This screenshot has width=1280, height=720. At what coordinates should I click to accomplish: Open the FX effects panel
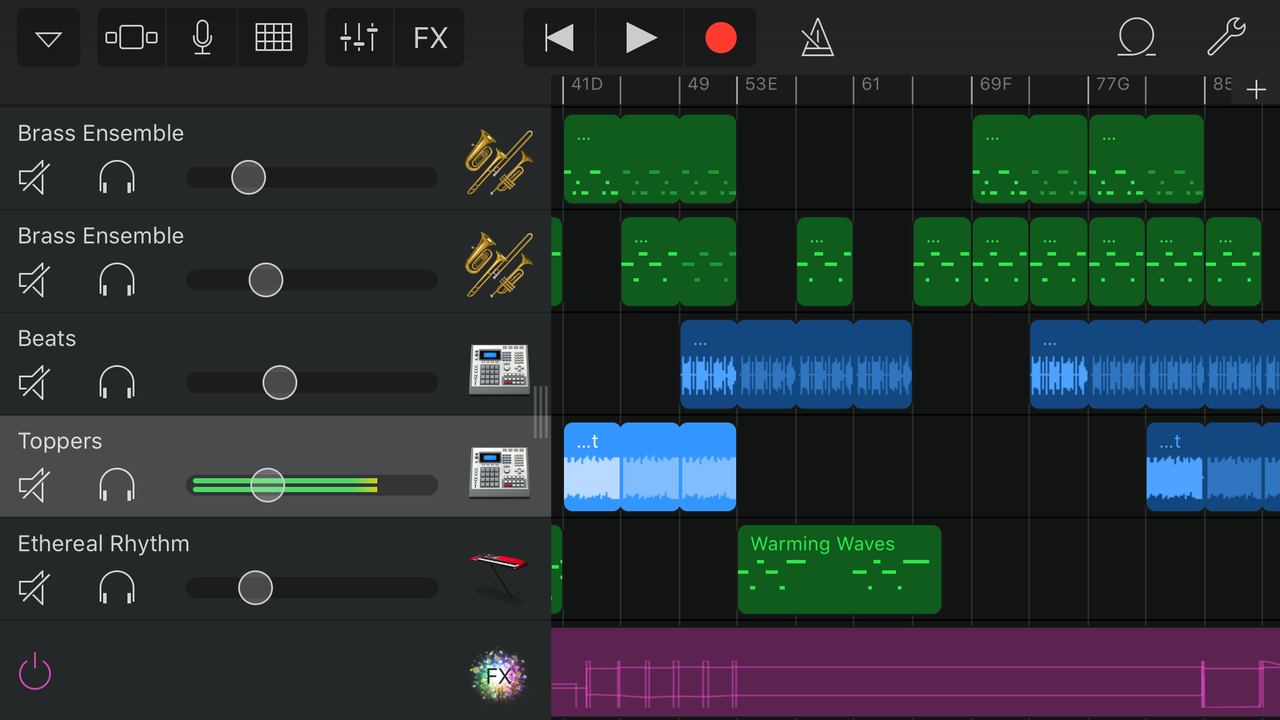point(430,39)
